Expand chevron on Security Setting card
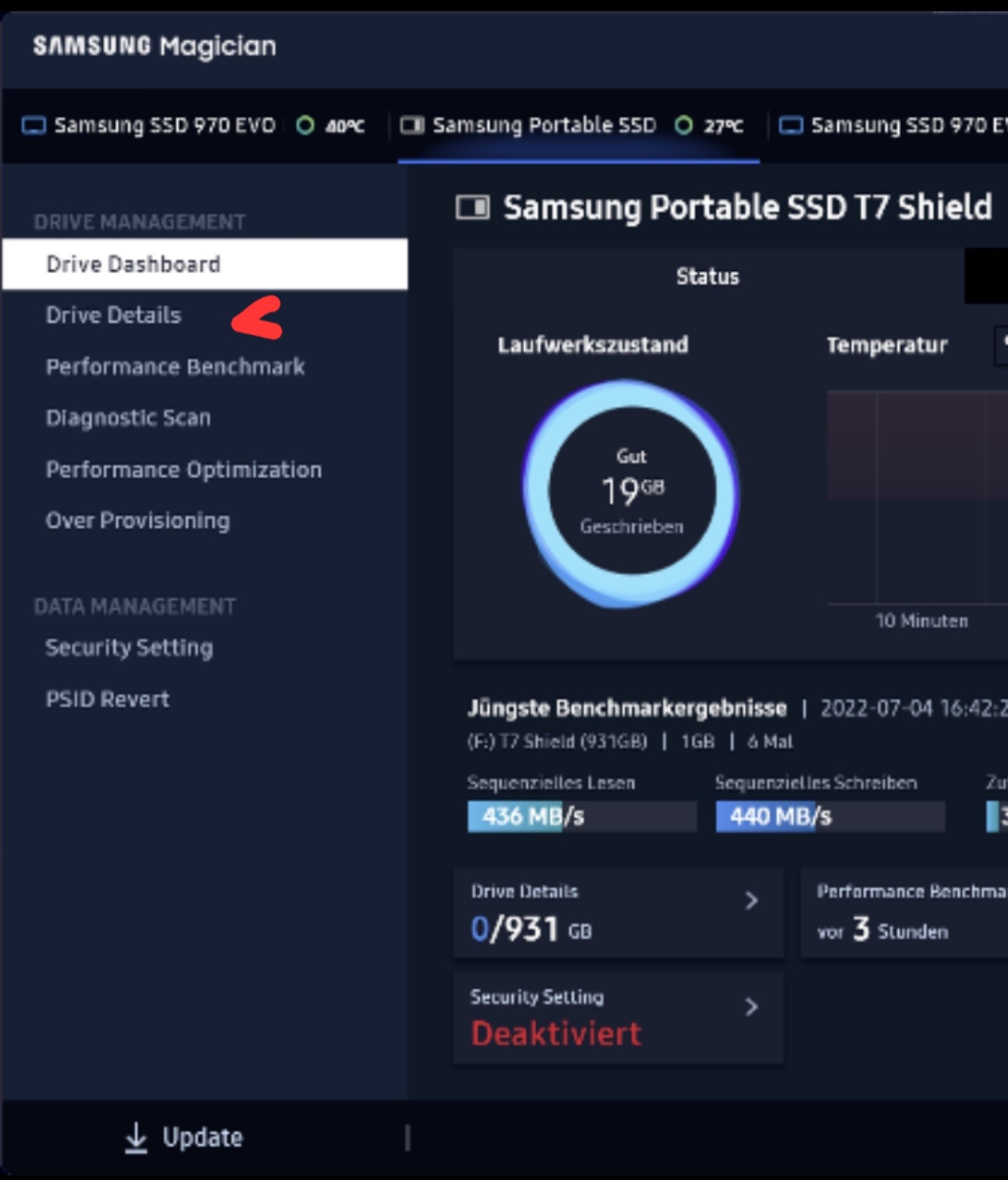Viewport: 1008px width, 1180px height. pyautogui.click(x=752, y=1007)
